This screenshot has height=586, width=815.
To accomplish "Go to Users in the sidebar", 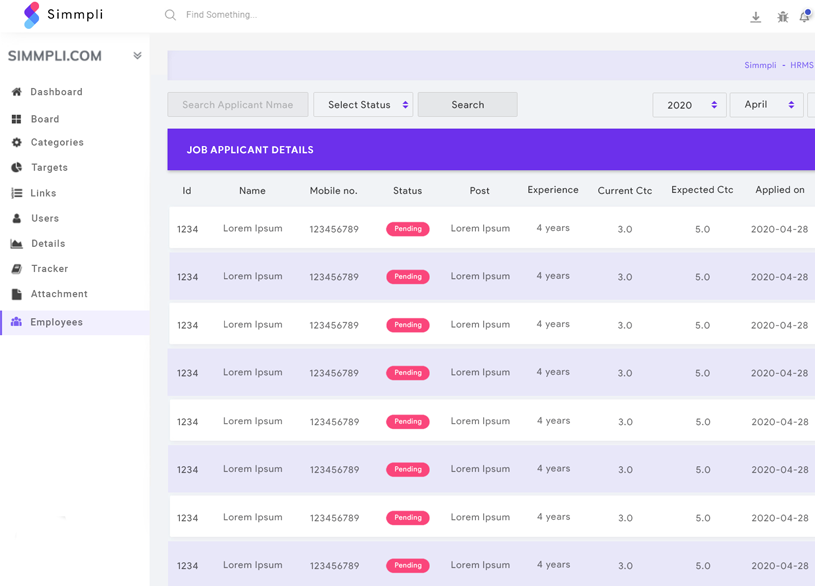I will pos(45,218).
